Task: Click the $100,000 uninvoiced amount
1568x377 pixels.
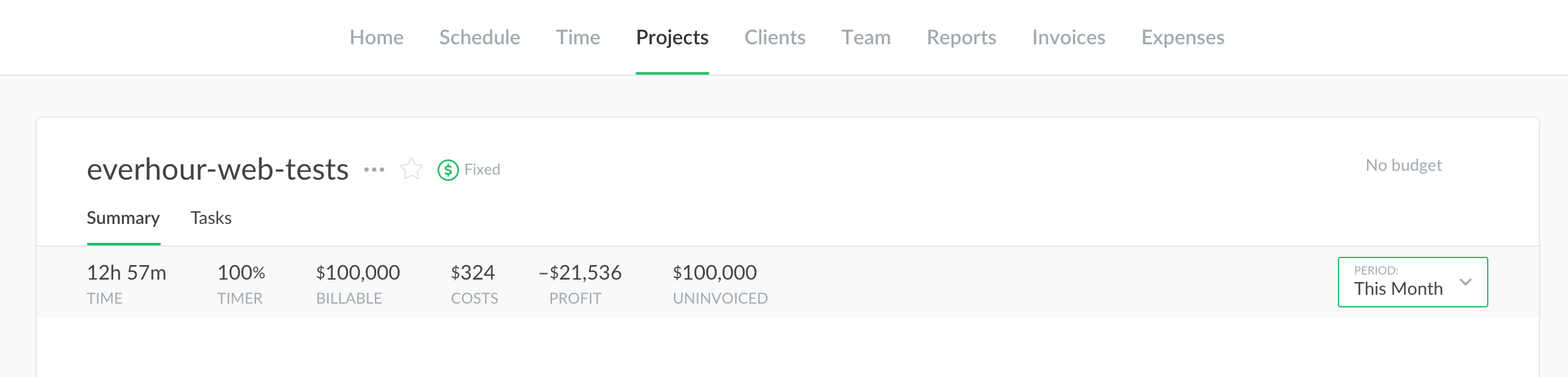Action: (x=714, y=273)
